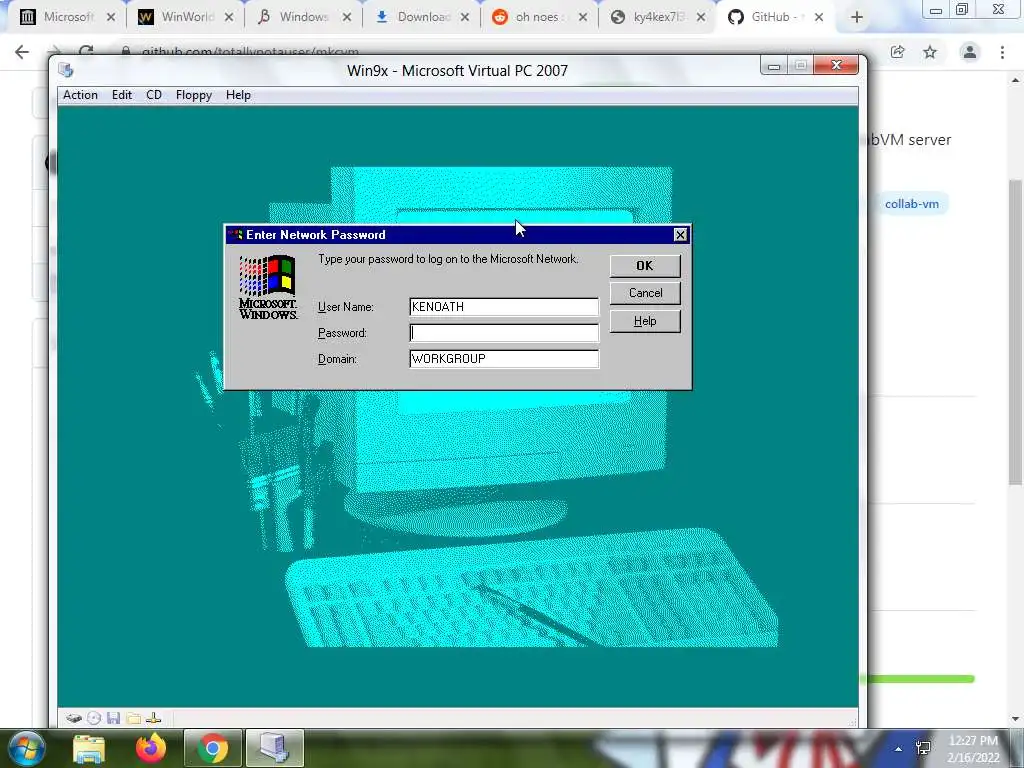
Task: Click the hard disk icon in Virtual PC status bar
Action: pyautogui.click(x=74, y=718)
